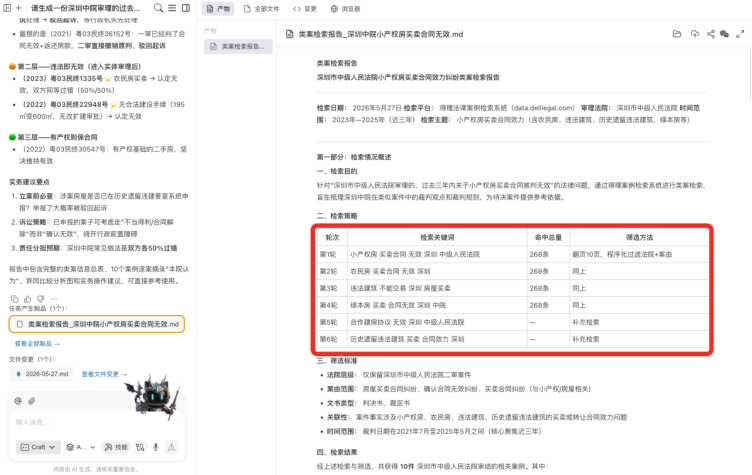Copy the assistant reply
Image resolution: width=752 pixels, height=475 pixels.
point(14,298)
